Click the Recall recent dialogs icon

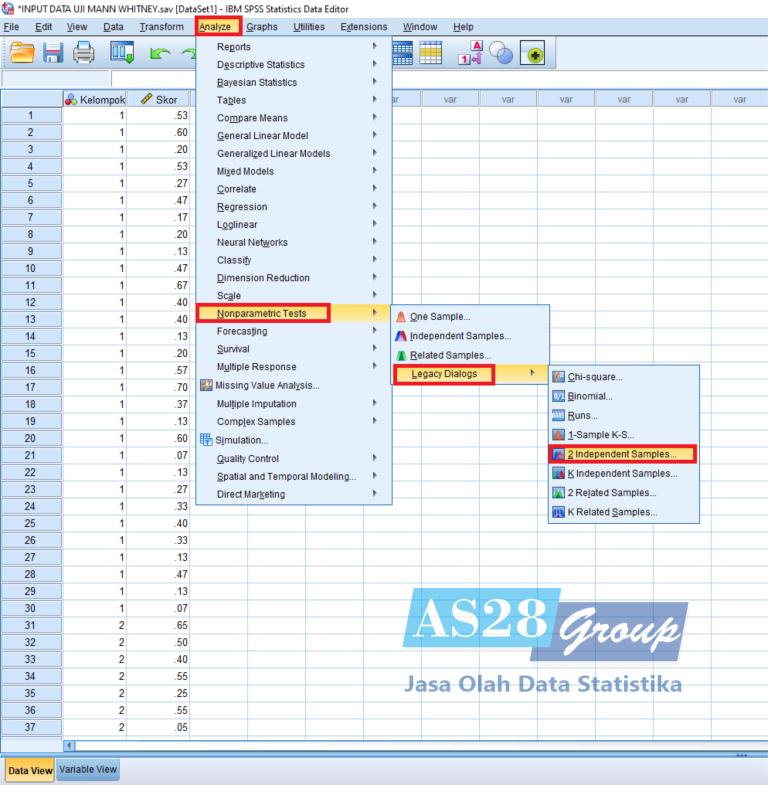[122, 54]
